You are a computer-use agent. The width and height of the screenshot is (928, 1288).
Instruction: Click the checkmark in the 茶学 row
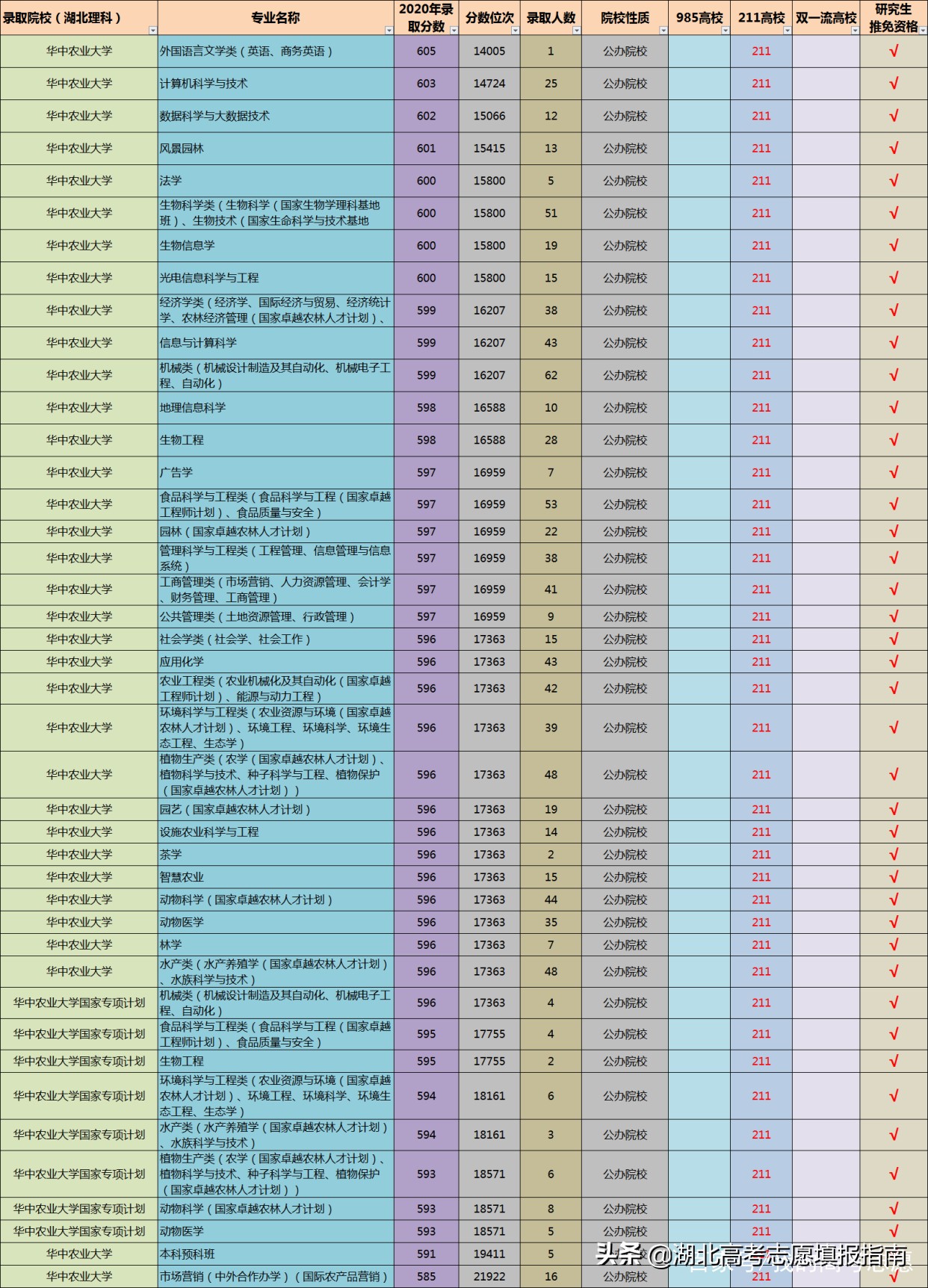tap(894, 855)
